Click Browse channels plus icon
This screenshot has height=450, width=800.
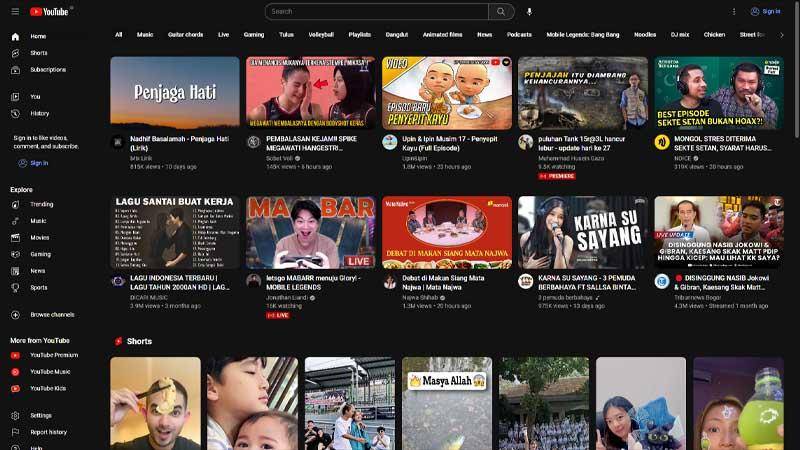click(15, 315)
